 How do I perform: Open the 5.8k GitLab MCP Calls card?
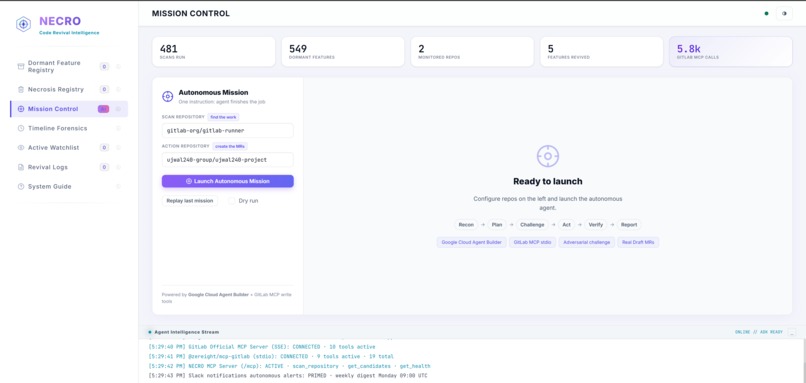click(730, 51)
